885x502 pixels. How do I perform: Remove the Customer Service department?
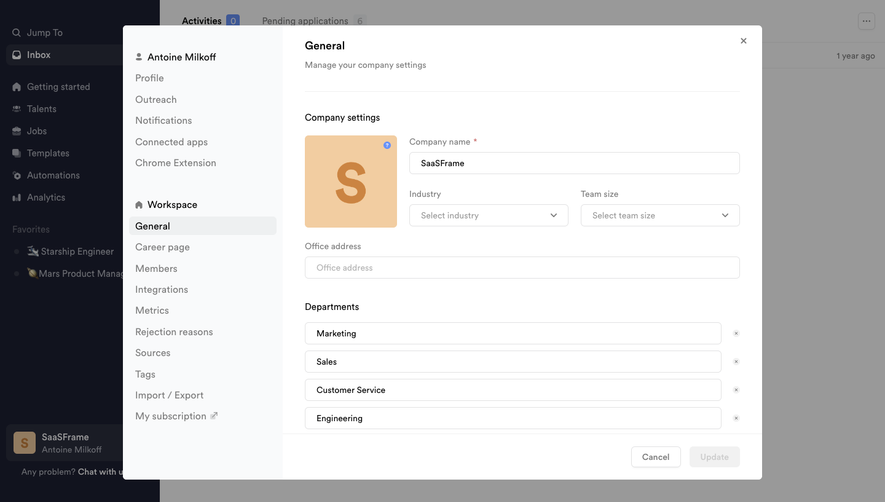click(736, 390)
